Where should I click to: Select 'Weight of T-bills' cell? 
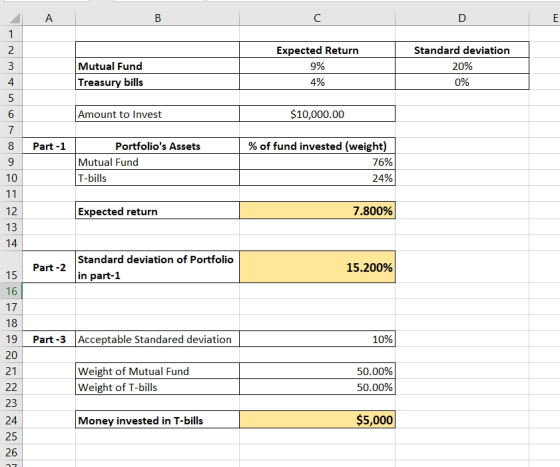(158, 387)
